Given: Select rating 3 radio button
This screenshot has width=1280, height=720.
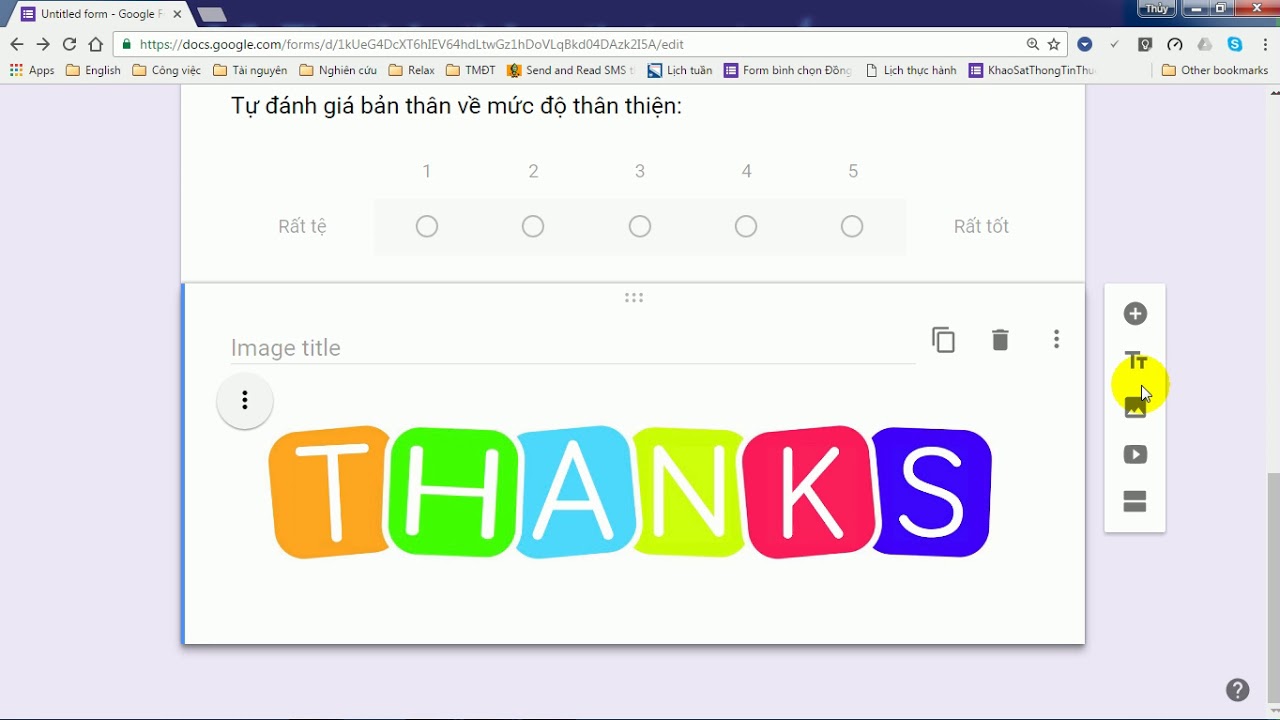Looking at the screenshot, I should (x=640, y=227).
